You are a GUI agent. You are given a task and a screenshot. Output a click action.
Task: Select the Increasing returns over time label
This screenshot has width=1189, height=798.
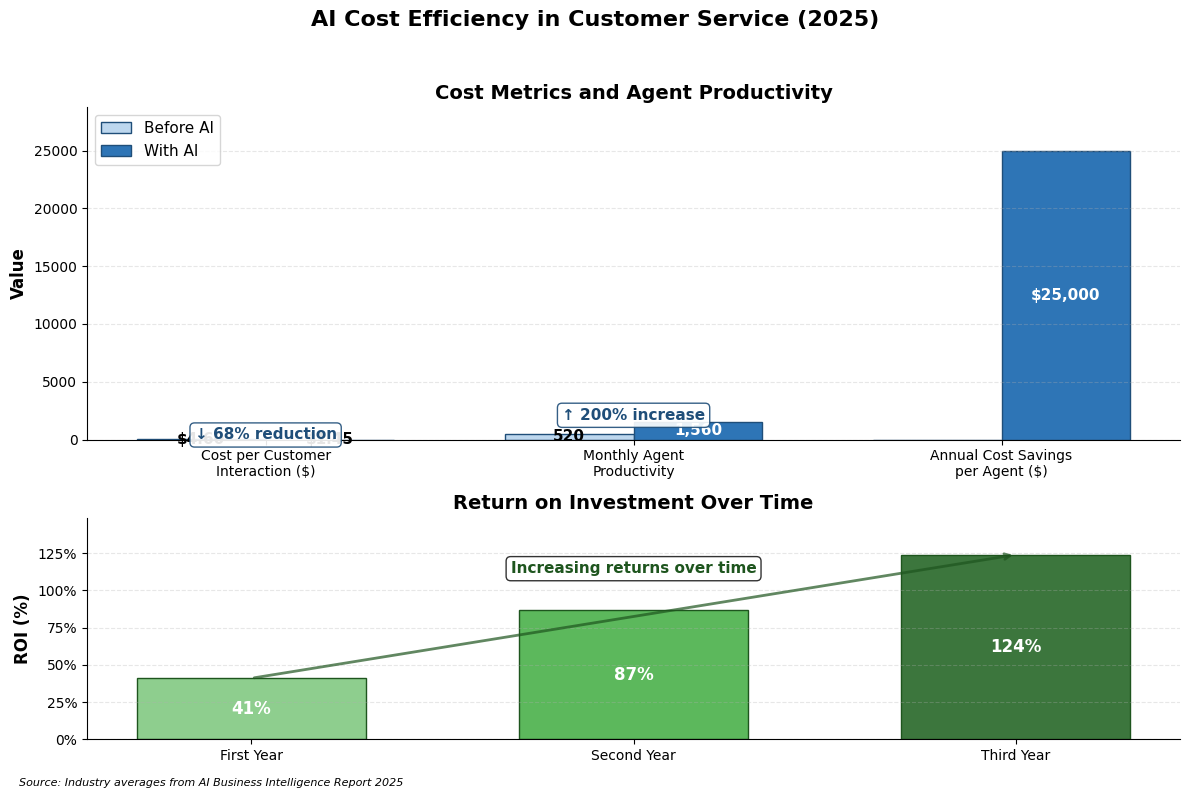pos(633,568)
